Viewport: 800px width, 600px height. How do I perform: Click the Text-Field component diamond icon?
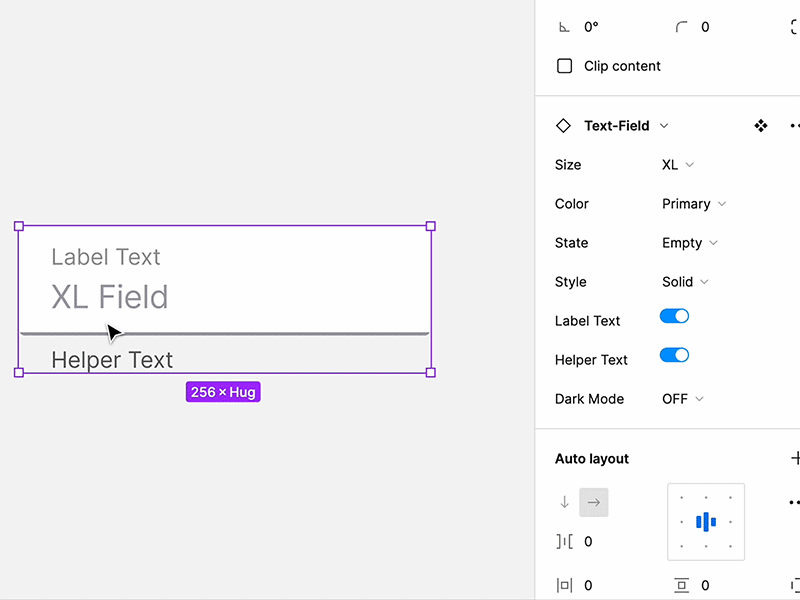click(x=563, y=126)
